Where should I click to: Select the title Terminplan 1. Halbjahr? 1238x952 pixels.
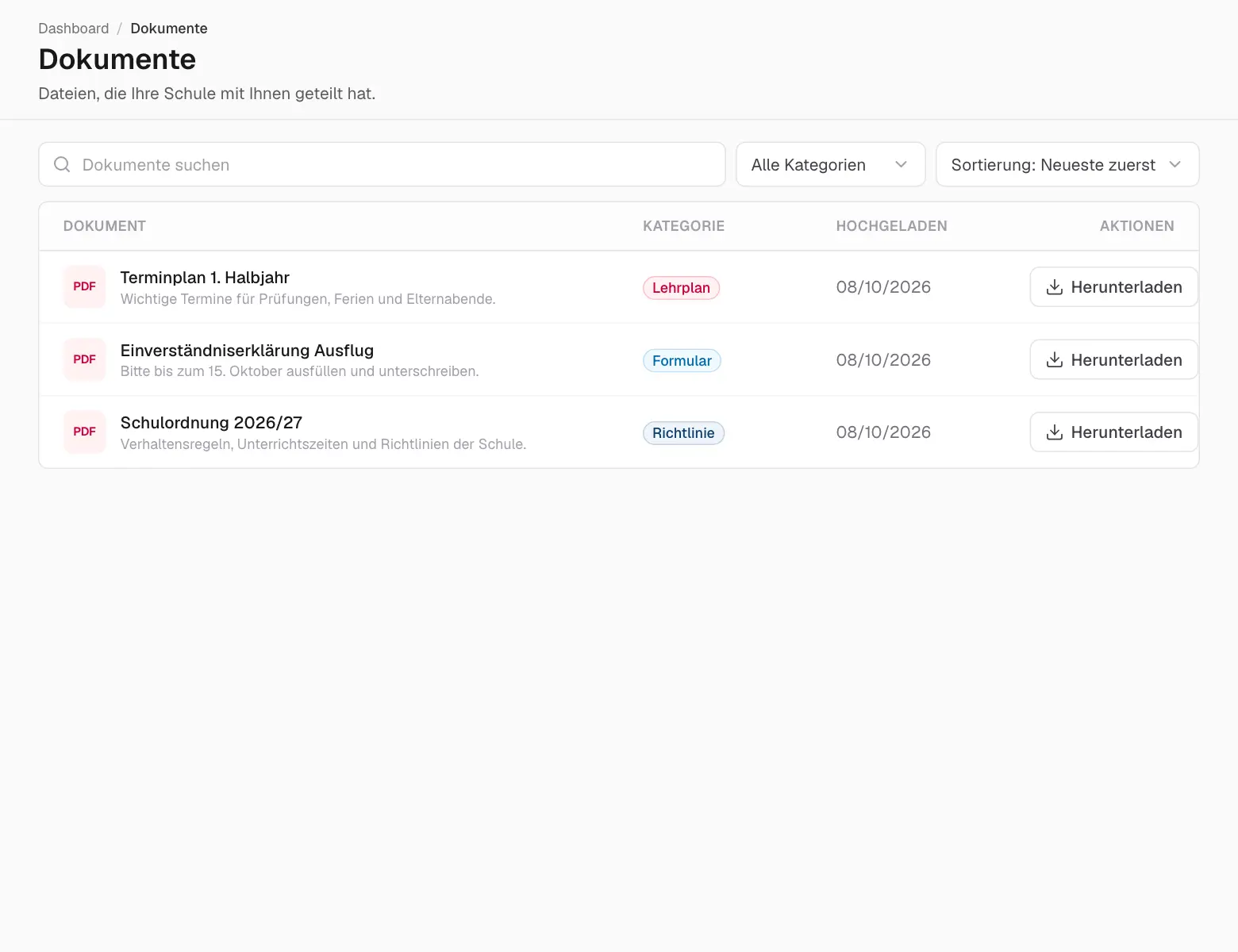[x=205, y=278]
